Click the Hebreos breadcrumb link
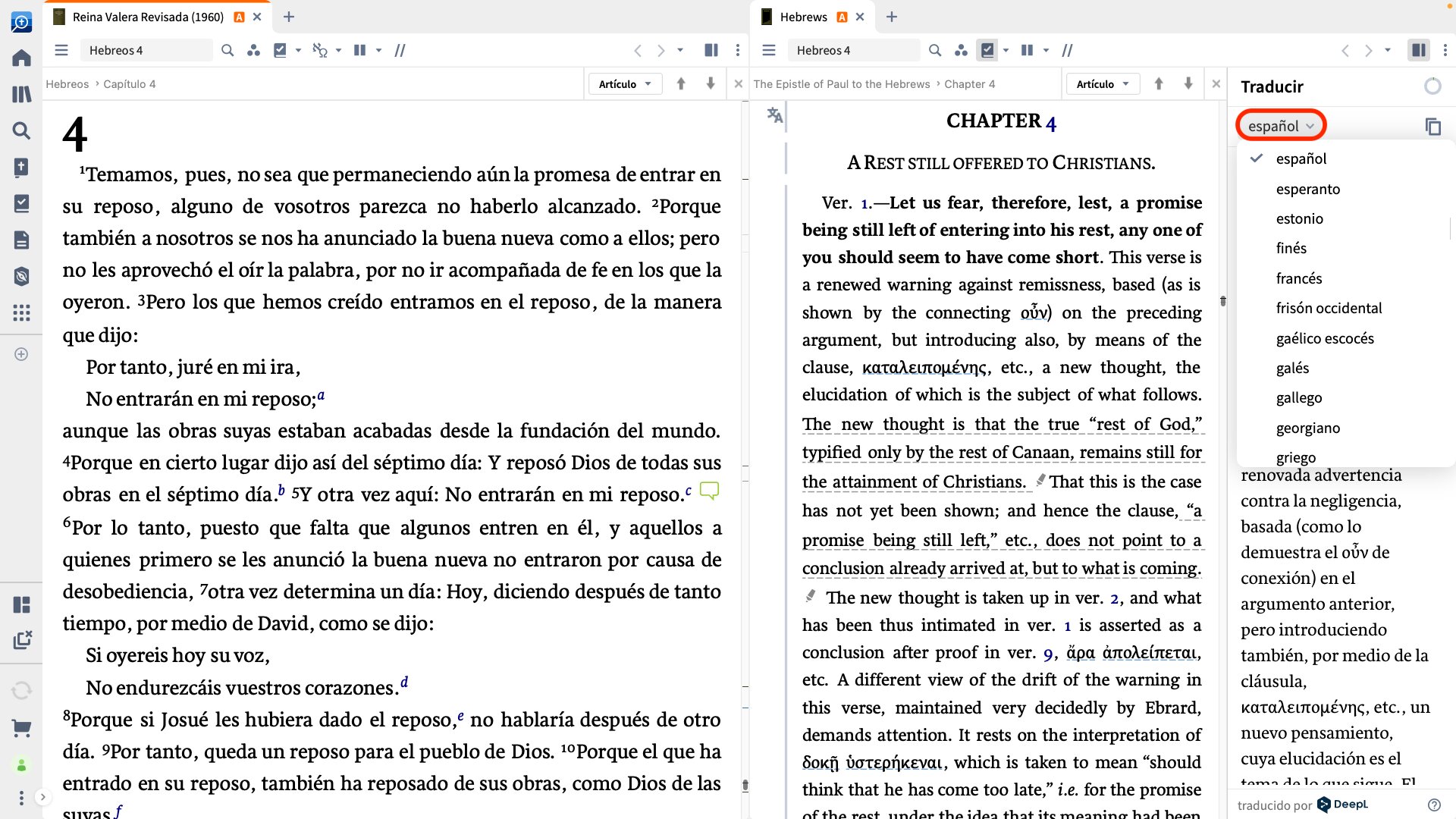The width and height of the screenshot is (1456, 819). tap(67, 84)
